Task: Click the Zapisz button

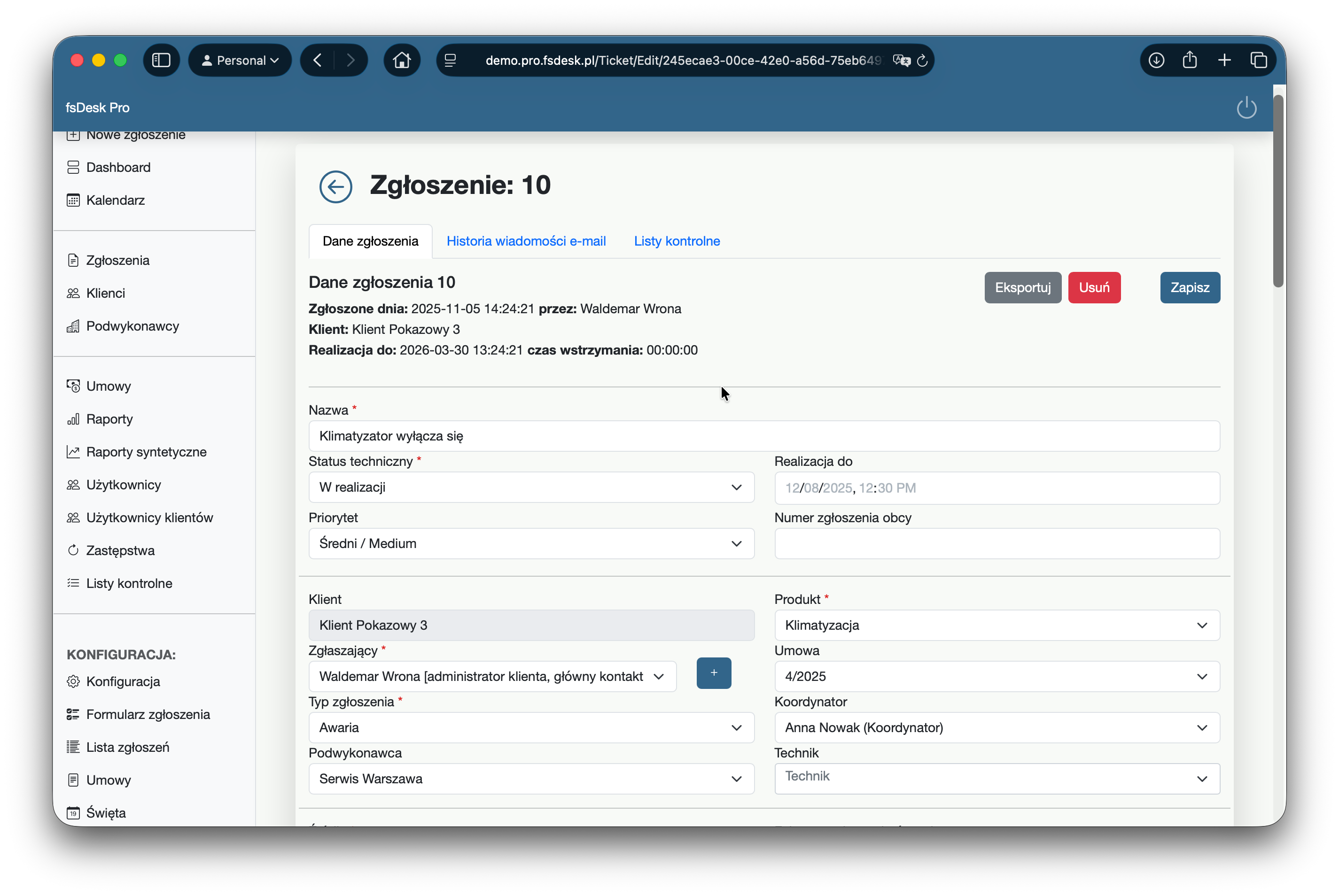Action: (1189, 287)
